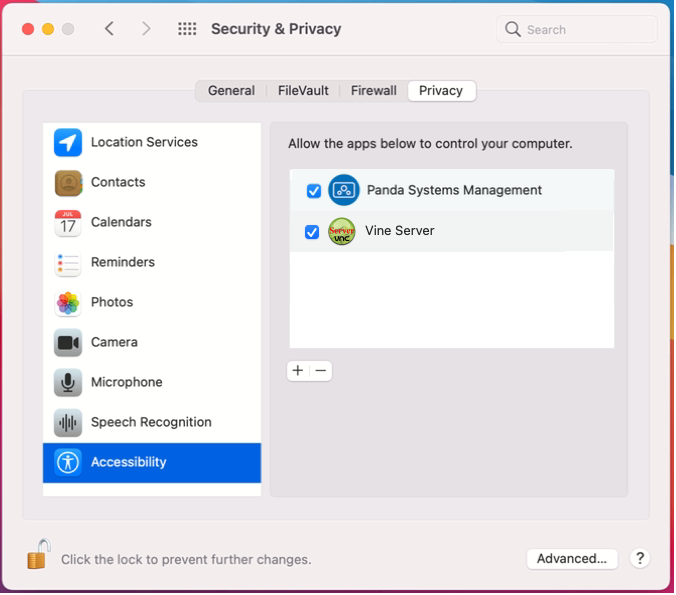Add an app with the plus button
The width and height of the screenshot is (676, 595).
point(298,371)
